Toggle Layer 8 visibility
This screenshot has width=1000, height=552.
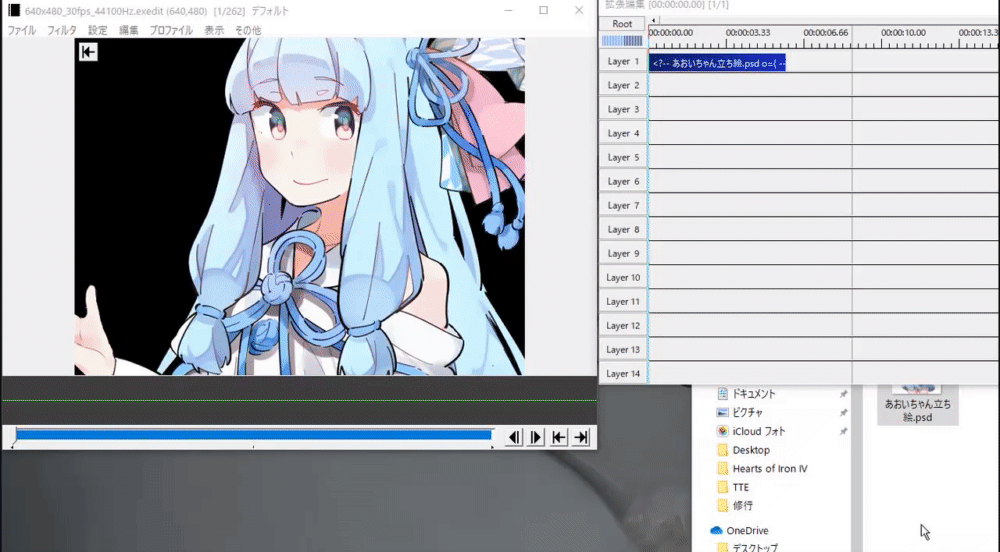click(x=622, y=229)
